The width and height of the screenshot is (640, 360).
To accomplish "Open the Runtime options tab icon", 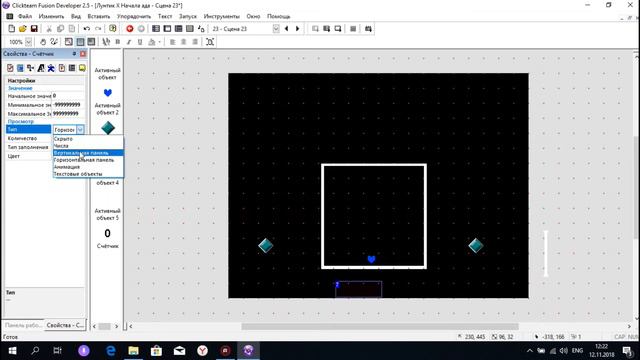I will (62, 68).
